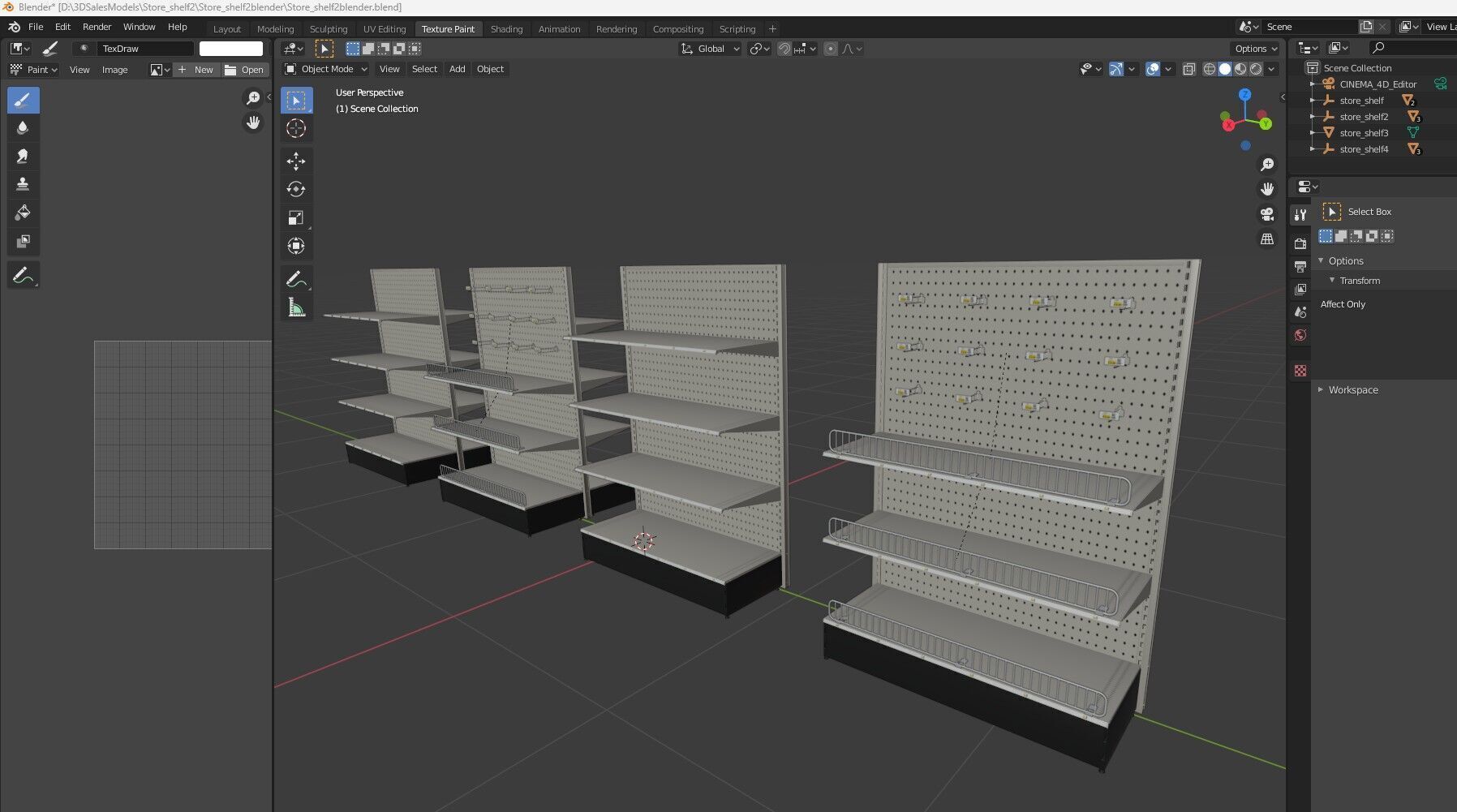Collapse the Transform subpanel
This screenshot has width=1457, height=812.
1332,280
